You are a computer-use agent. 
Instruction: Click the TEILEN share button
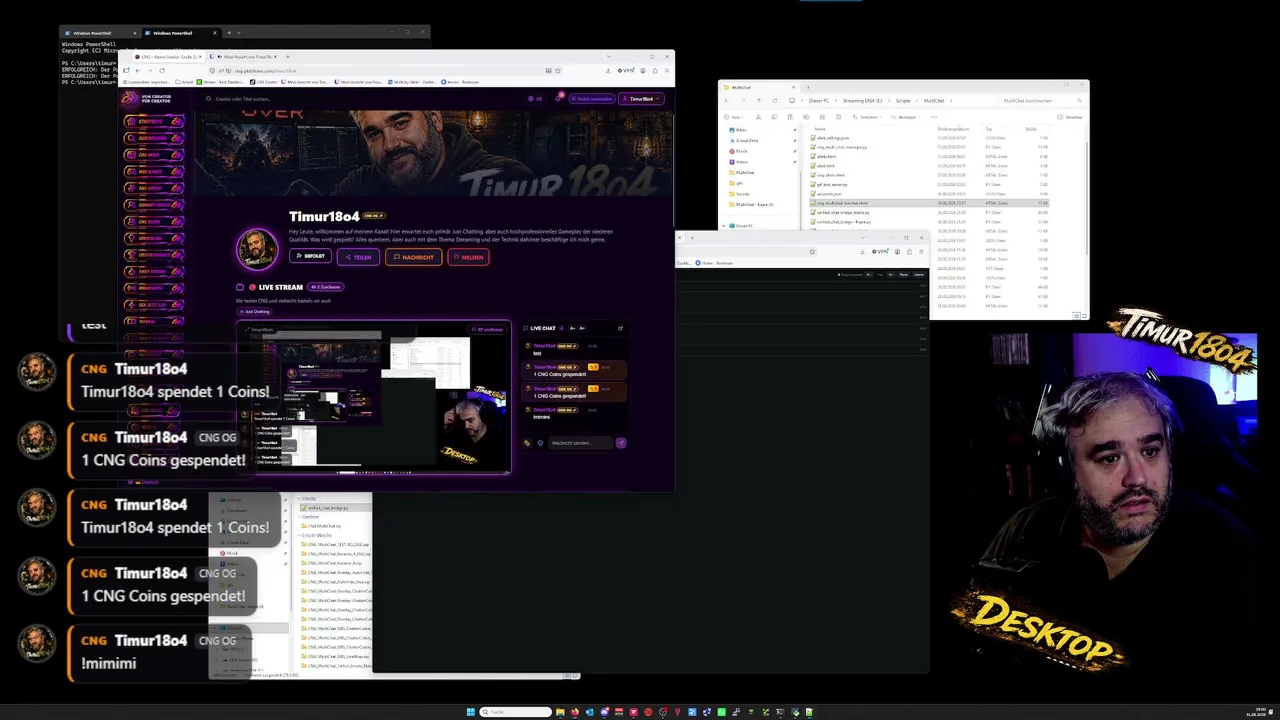[358, 257]
